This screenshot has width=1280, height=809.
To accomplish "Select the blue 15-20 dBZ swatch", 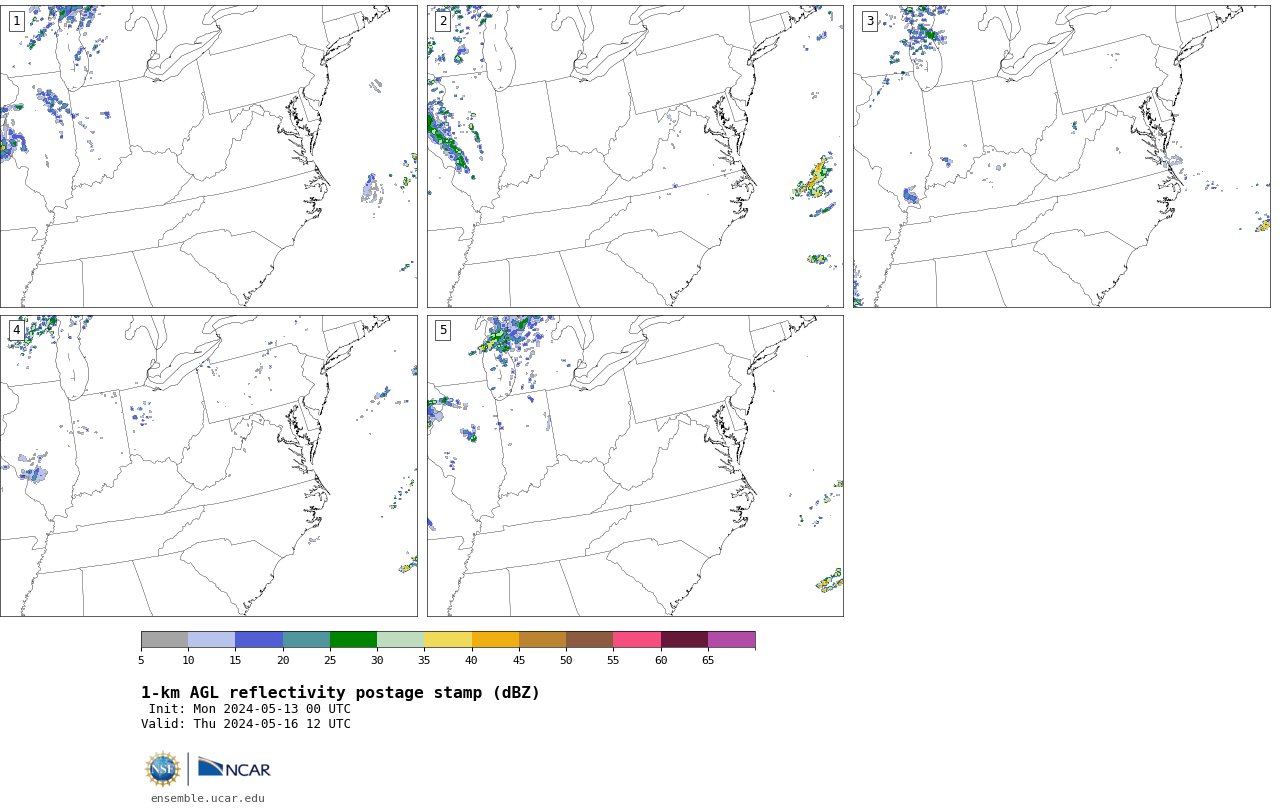I will [x=259, y=640].
